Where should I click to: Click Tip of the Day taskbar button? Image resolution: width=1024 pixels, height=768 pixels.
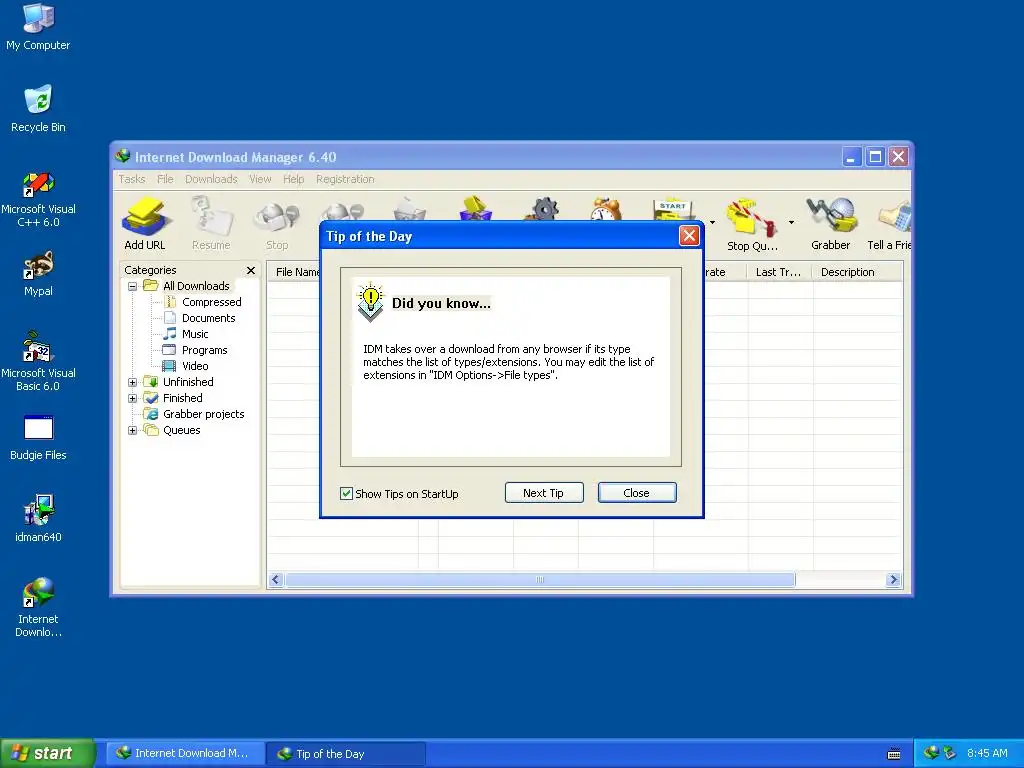click(x=347, y=754)
